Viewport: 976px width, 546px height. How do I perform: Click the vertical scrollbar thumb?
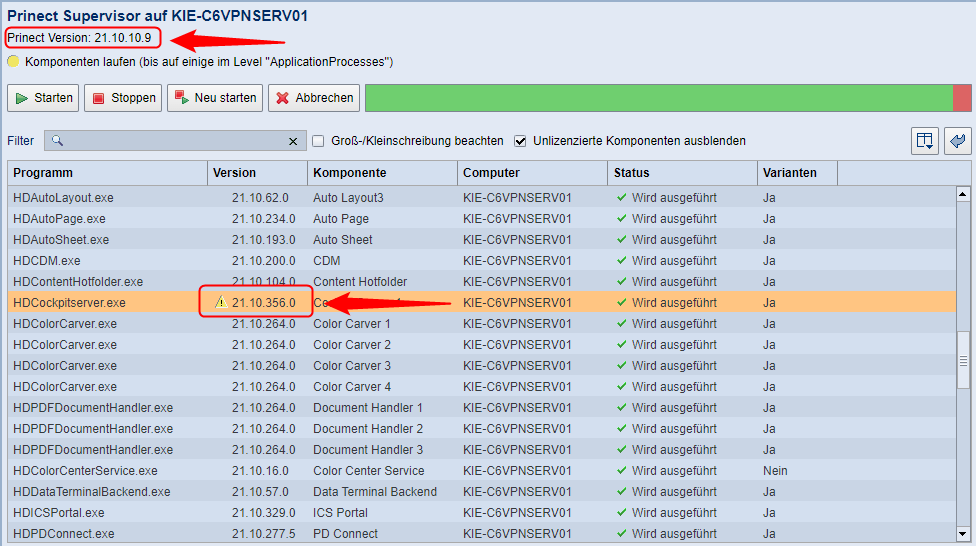pyautogui.click(x=963, y=360)
